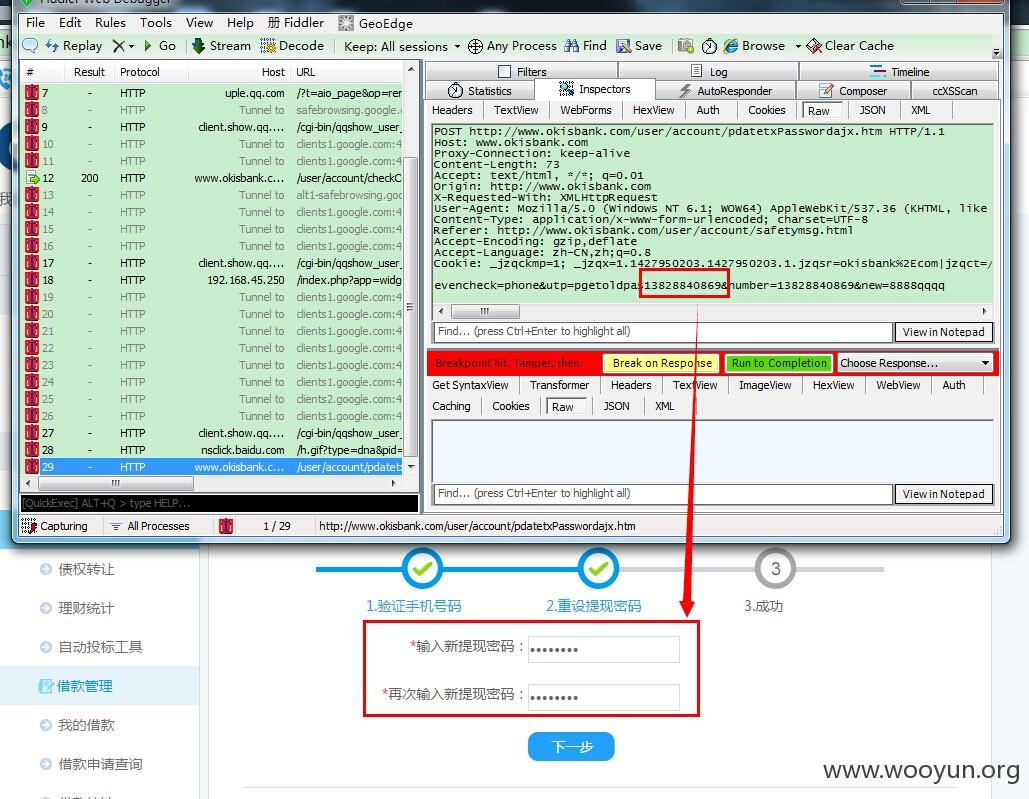Focus the 再次输入新提现密码 password field
Image resolution: width=1029 pixels, height=799 pixels.
click(604, 697)
